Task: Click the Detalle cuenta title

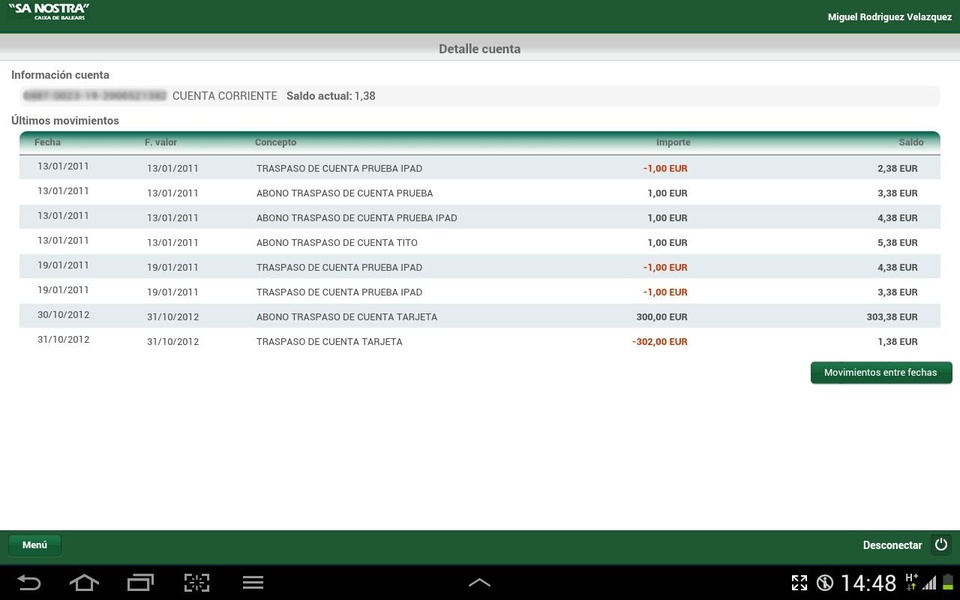Action: click(479, 49)
